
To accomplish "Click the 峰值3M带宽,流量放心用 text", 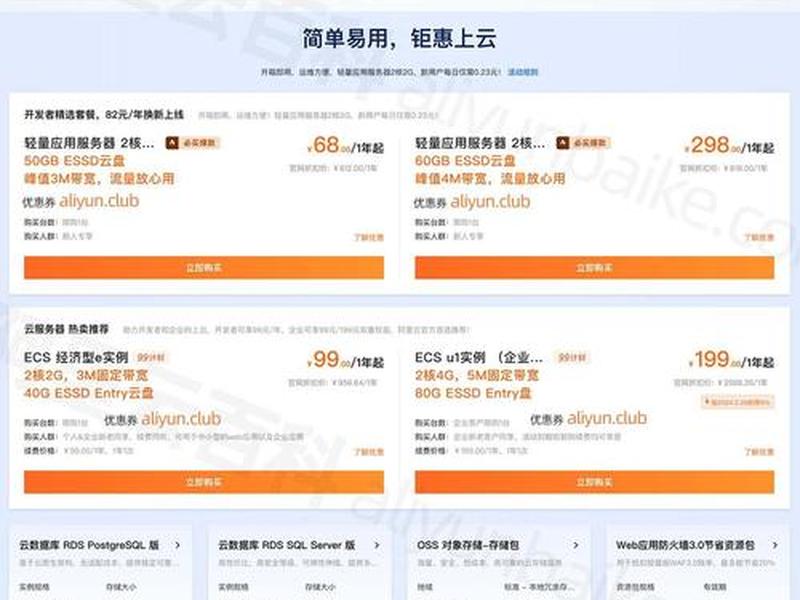I will pyautogui.click(x=99, y=179).
